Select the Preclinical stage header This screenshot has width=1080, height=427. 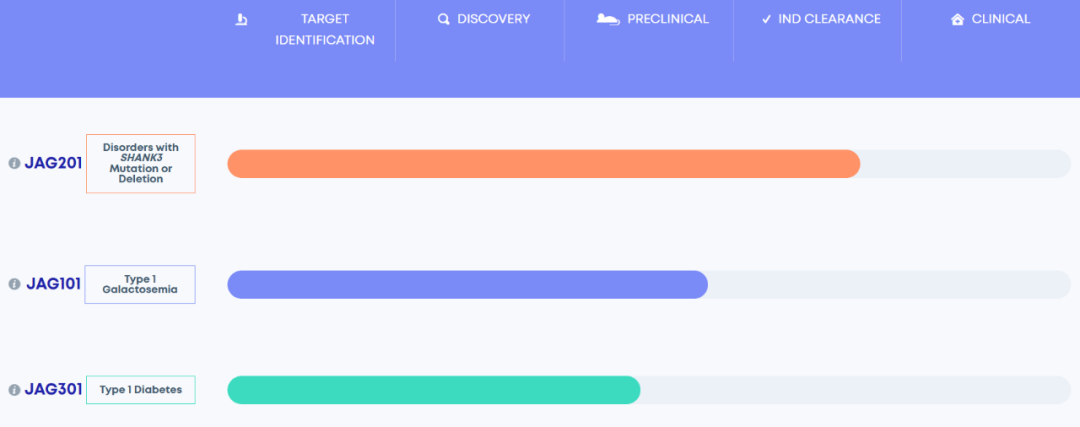[668, 19]
